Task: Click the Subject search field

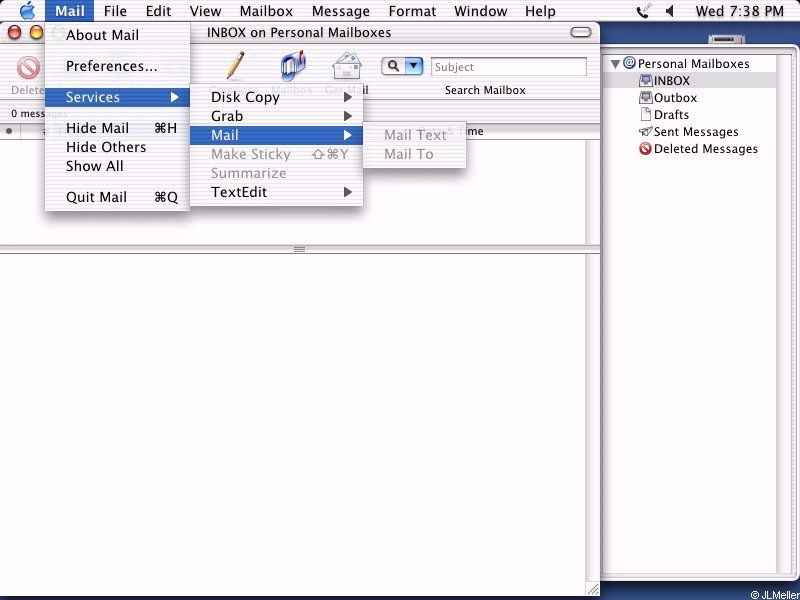Action: point(509,67)
